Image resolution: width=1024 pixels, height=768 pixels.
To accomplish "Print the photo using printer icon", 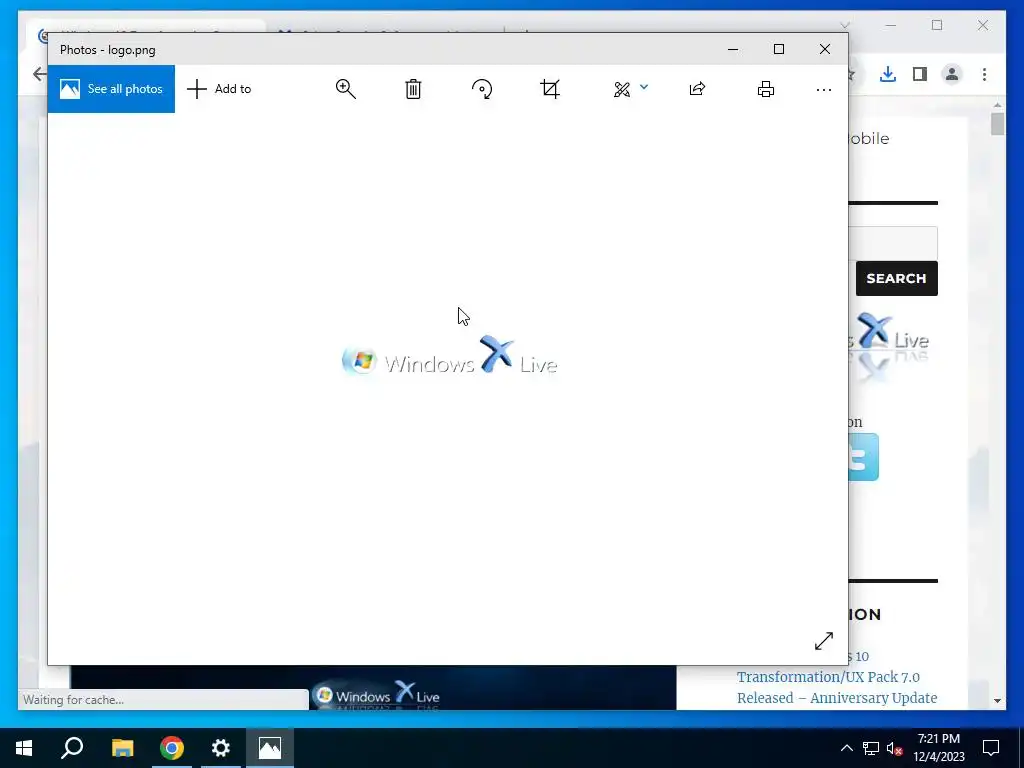I will [766, 89].
